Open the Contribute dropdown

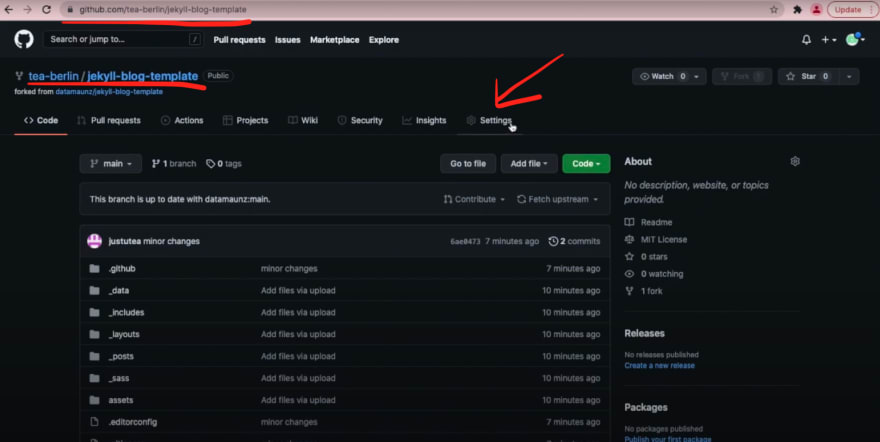[475, 199]
